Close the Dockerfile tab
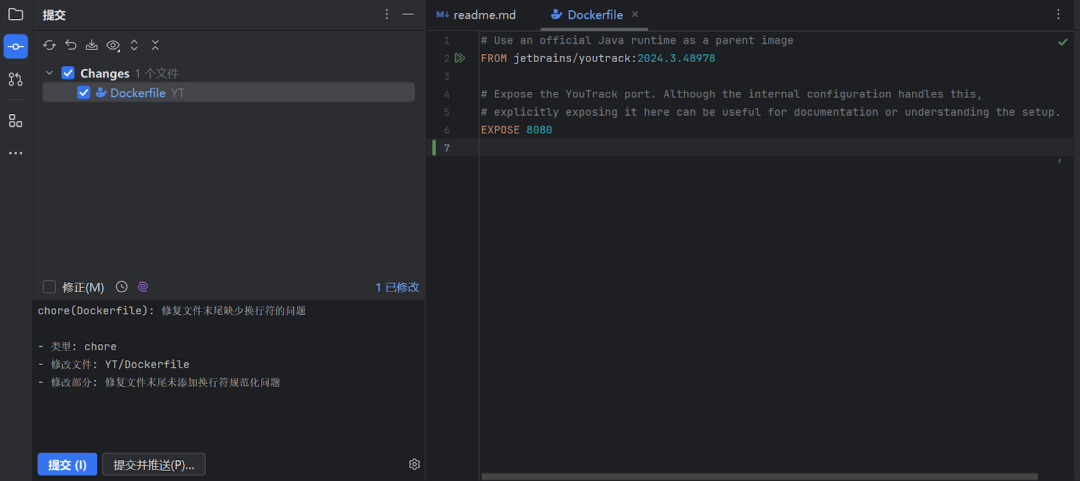1080x481 pixels. [635, 14]
